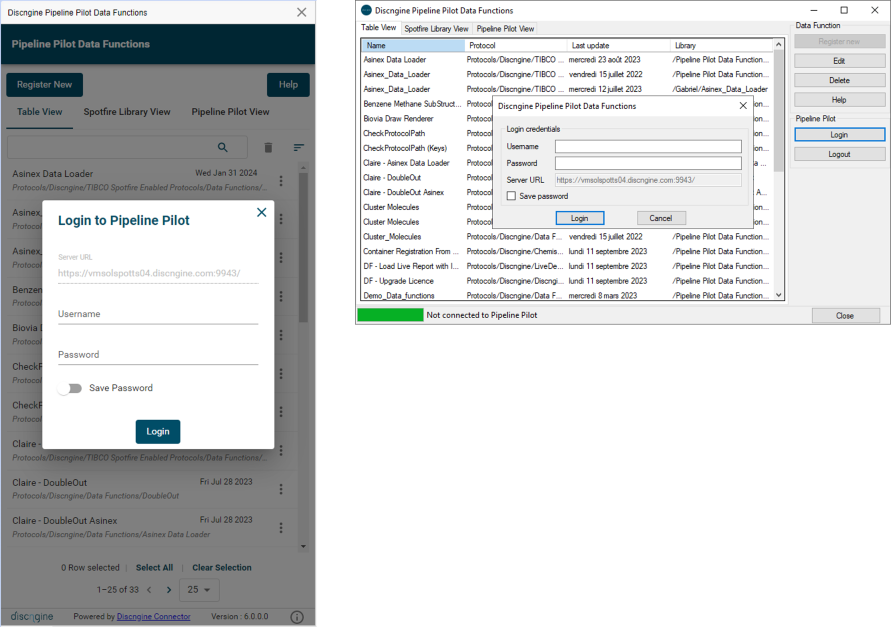This screenshot has width=891, height=627.
Task: Toggle the Save Password switch
Action: click(70, 388)
